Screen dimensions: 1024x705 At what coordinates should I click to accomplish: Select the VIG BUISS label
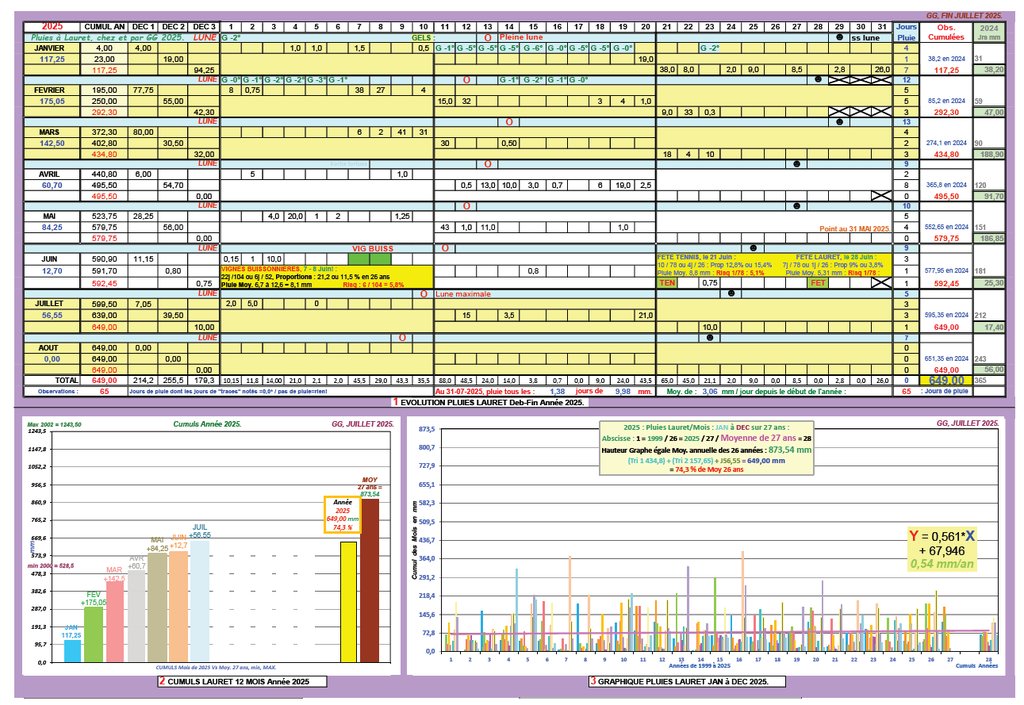pos(372,249)
